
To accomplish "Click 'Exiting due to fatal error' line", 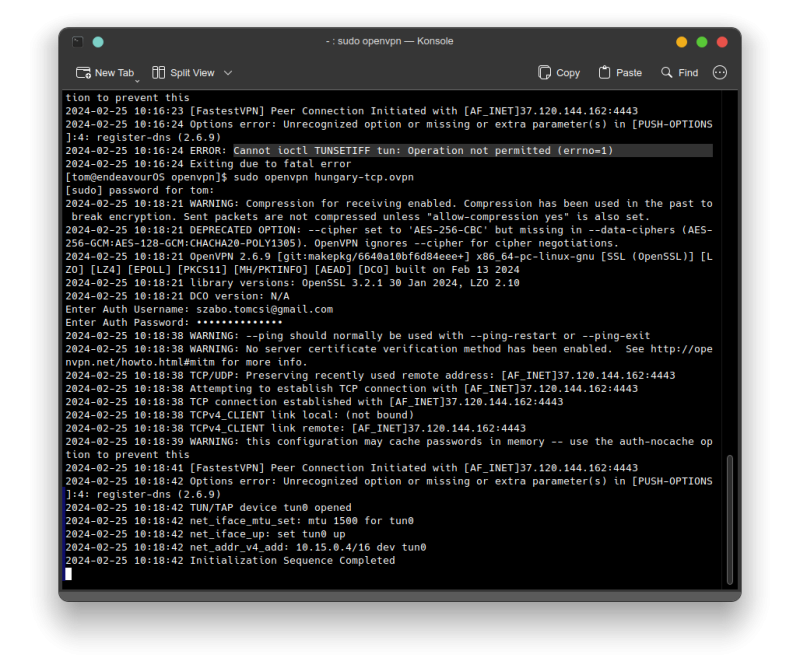I will coord(208,164).
